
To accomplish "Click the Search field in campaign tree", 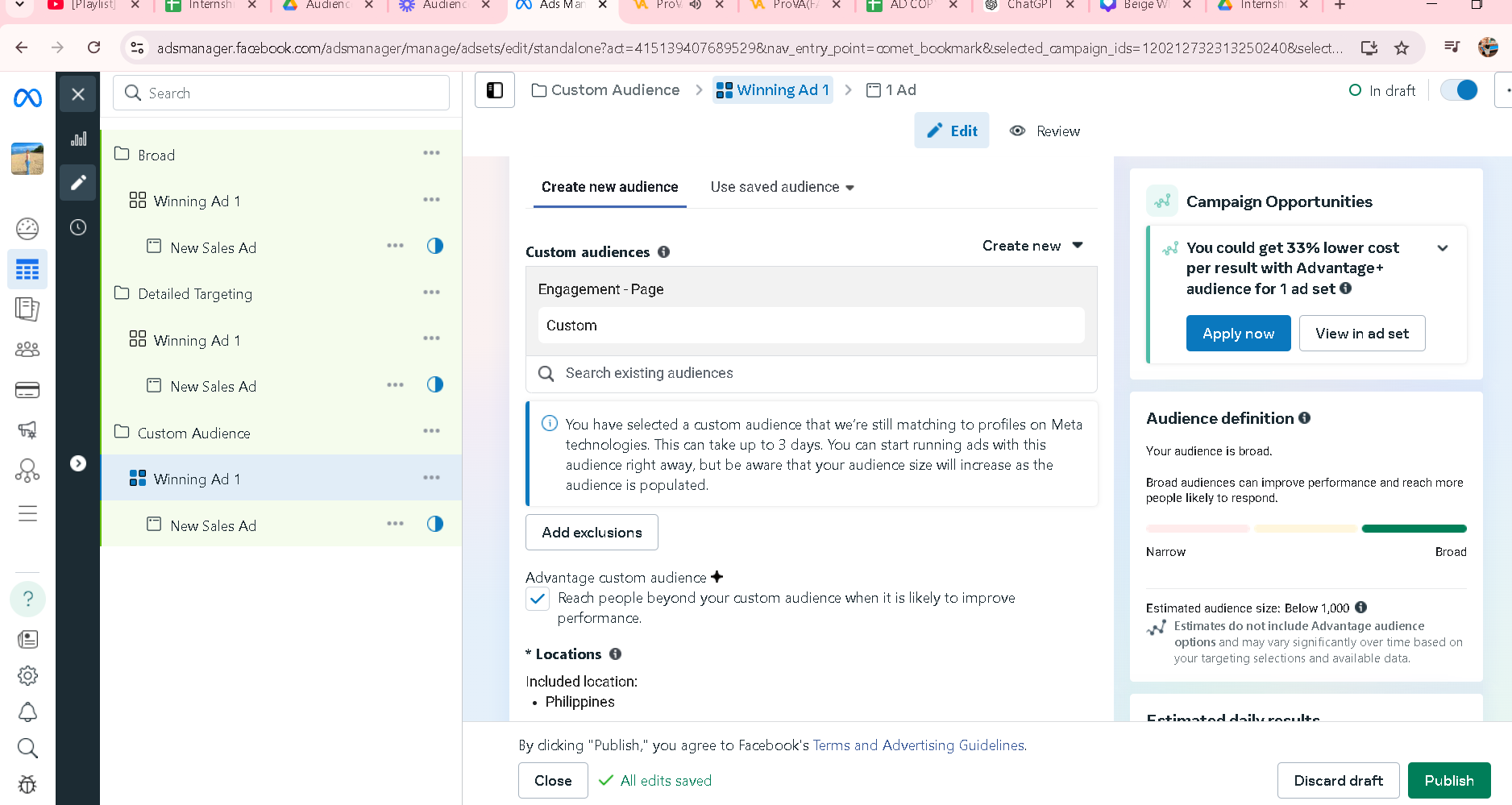I will [x=281, y=93].
